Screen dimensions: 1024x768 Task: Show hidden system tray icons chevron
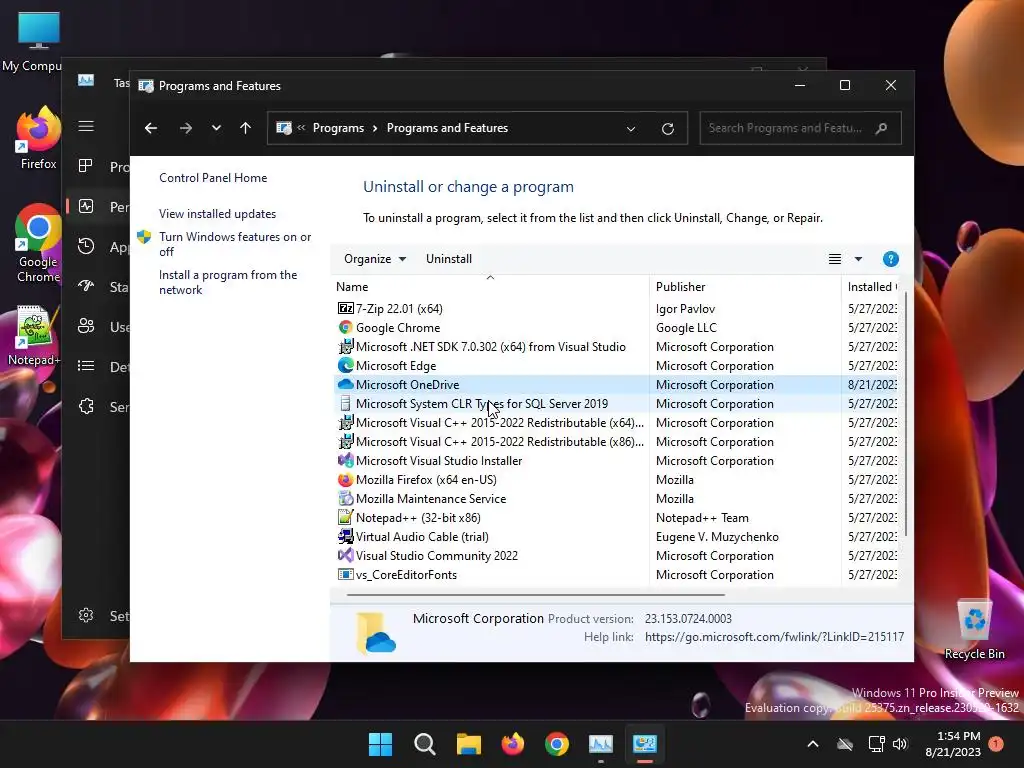(812, 744)
